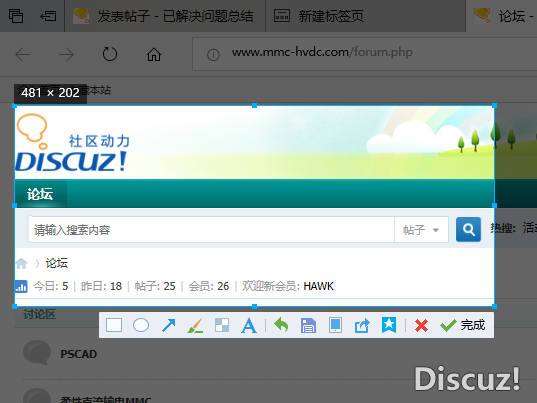537x403 pixels.
Task: Click the PSCAD forum speech bubble icon
Action: tap(37, 353)
